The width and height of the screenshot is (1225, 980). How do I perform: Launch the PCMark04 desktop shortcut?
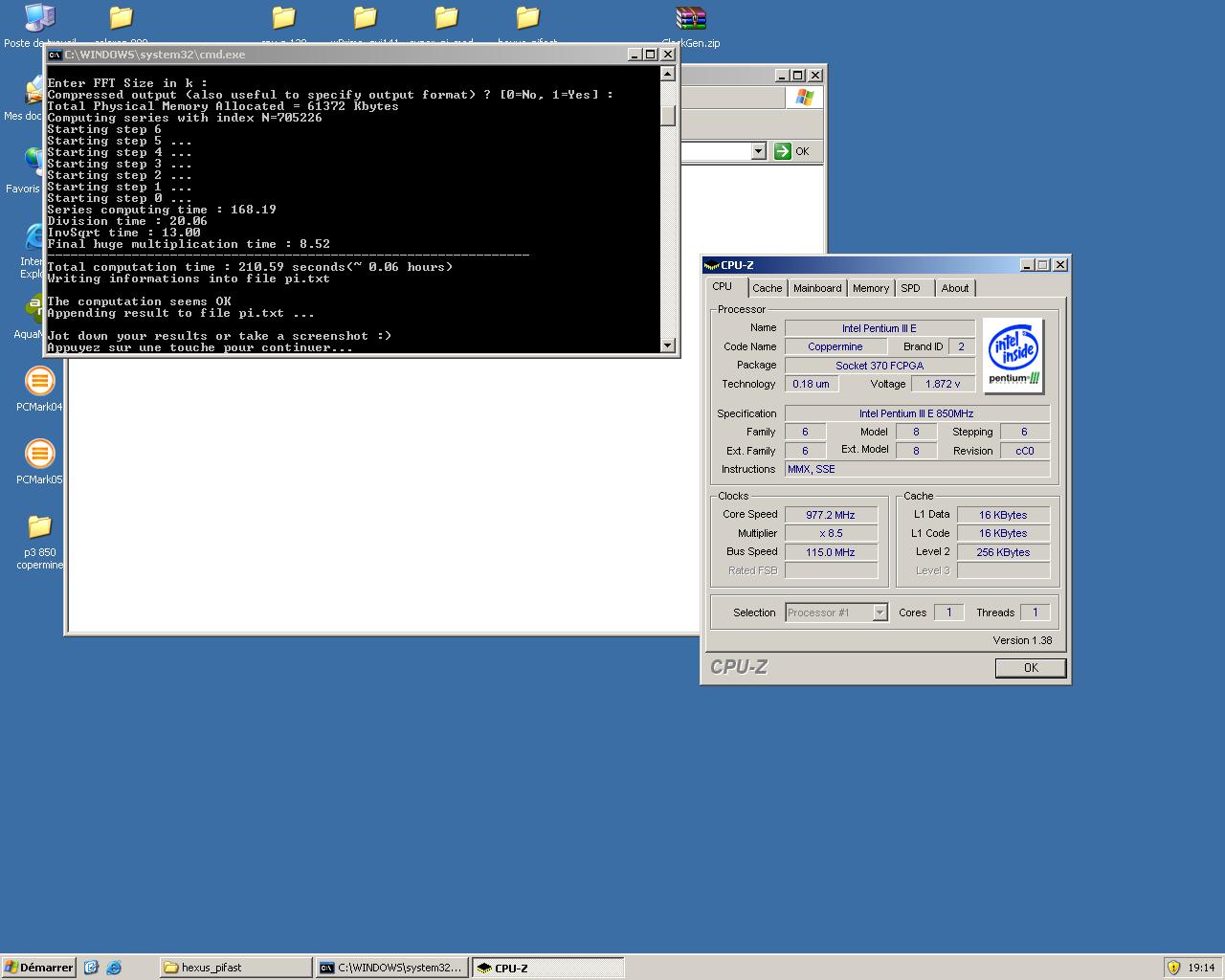39,382
